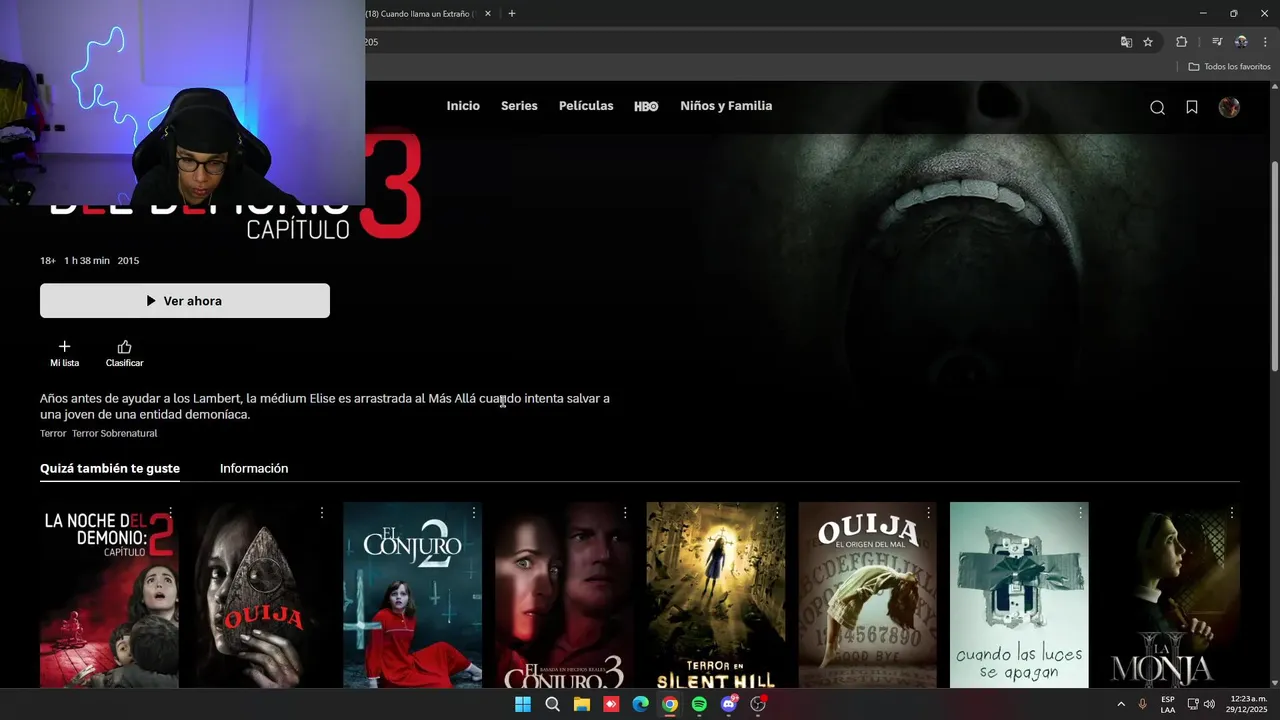Open the Películas section

click(x=586, y=106)
